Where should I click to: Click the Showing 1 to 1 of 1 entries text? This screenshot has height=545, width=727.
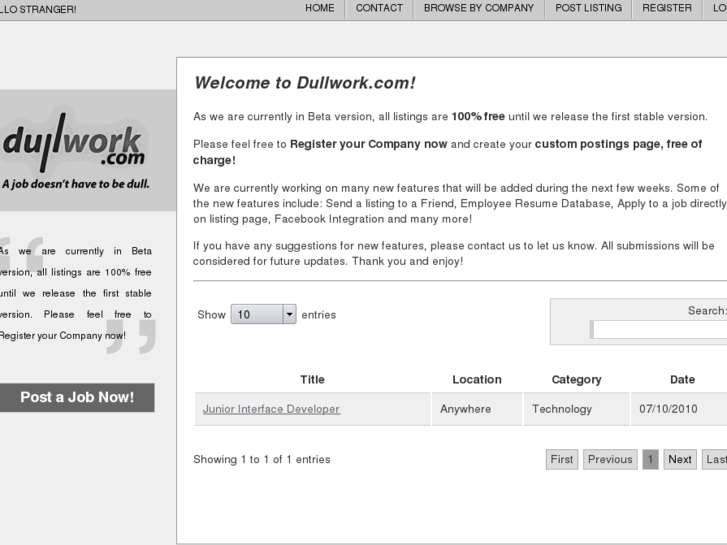262,460
